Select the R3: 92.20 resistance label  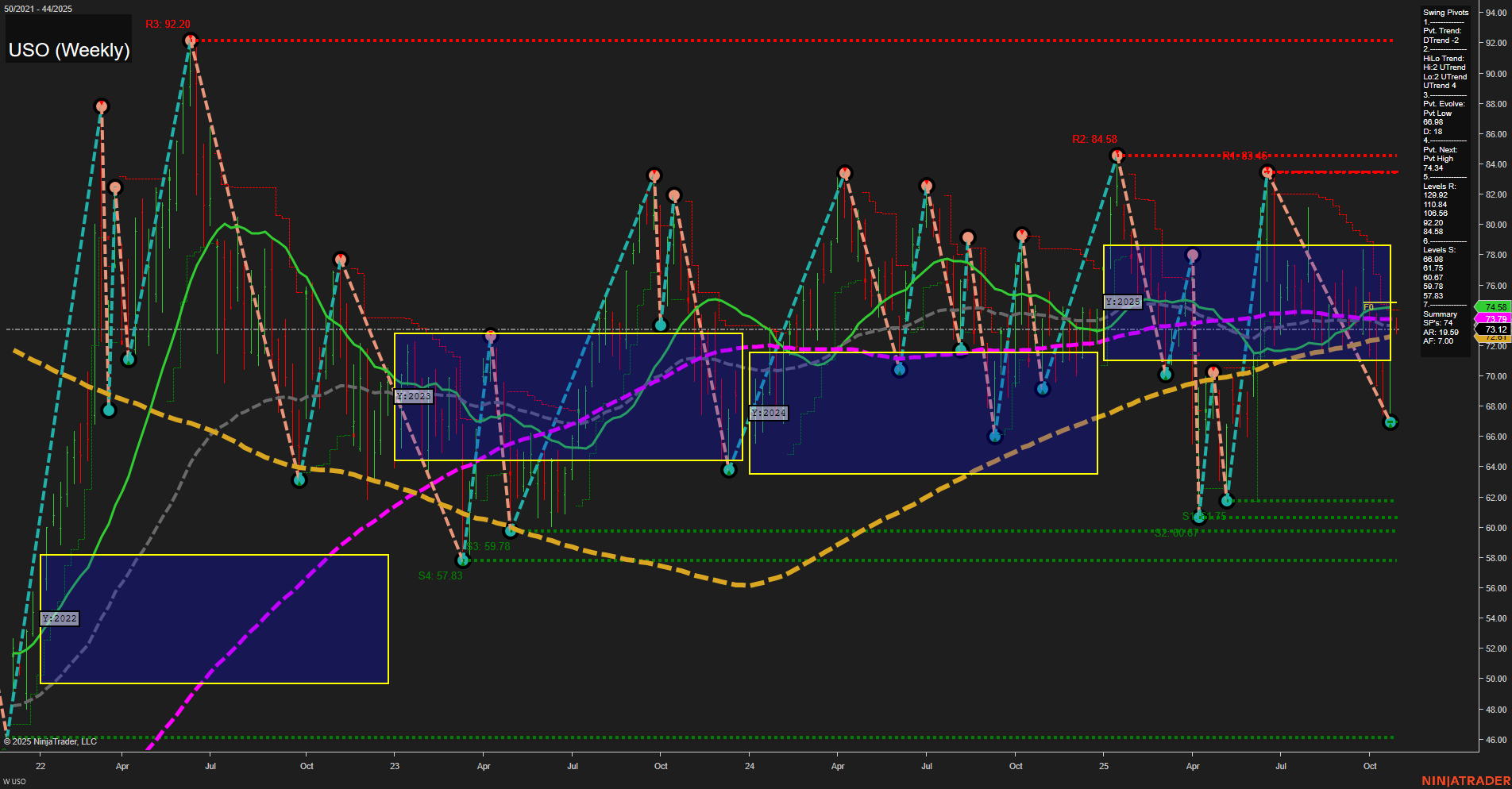coord(168,24)
